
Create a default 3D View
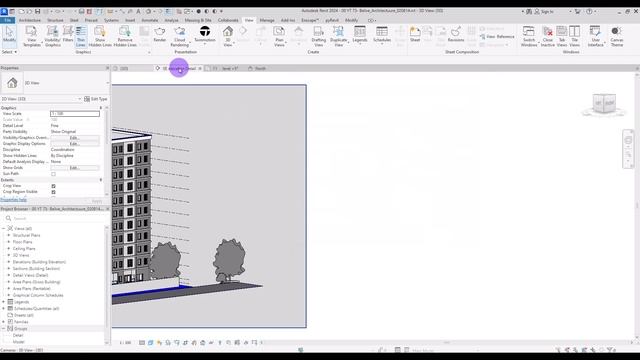228,36
